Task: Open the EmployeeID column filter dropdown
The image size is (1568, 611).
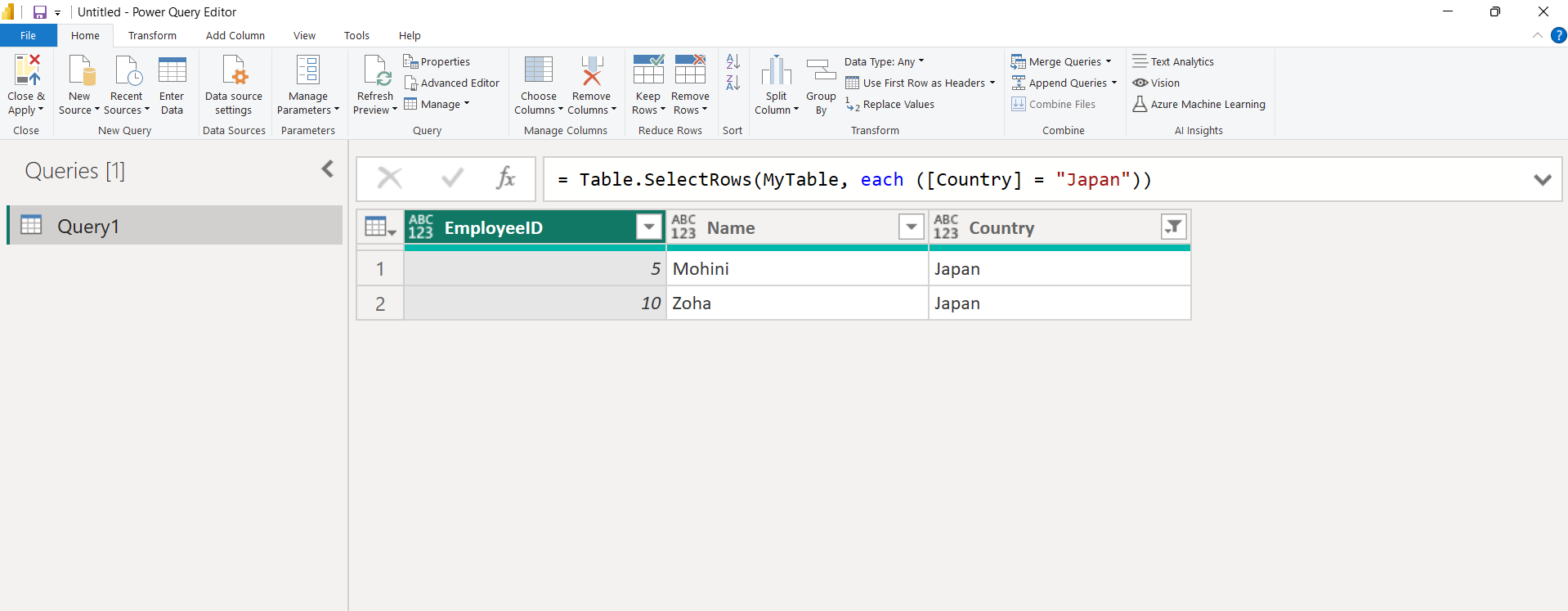Action: click(648, 227)
